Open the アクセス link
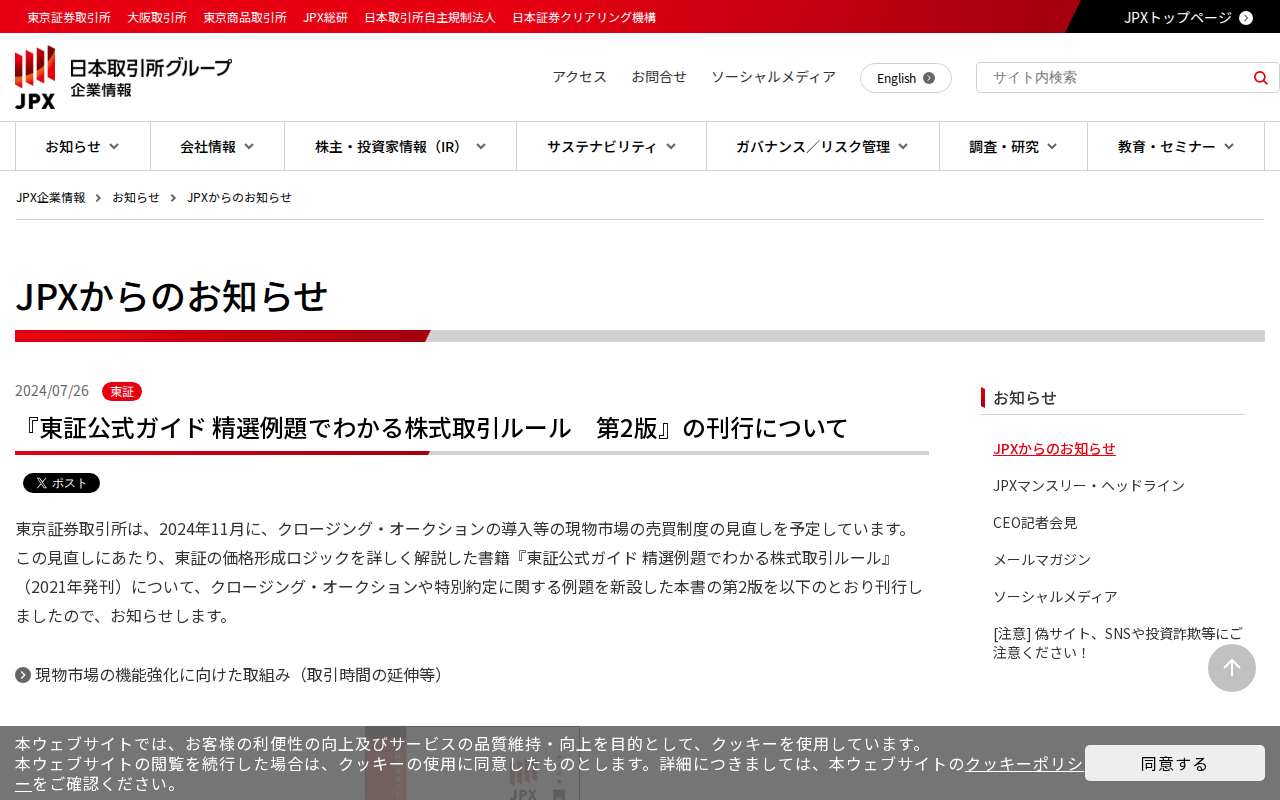Screen dimensions: 1280x800 click(x=580, y=77)
